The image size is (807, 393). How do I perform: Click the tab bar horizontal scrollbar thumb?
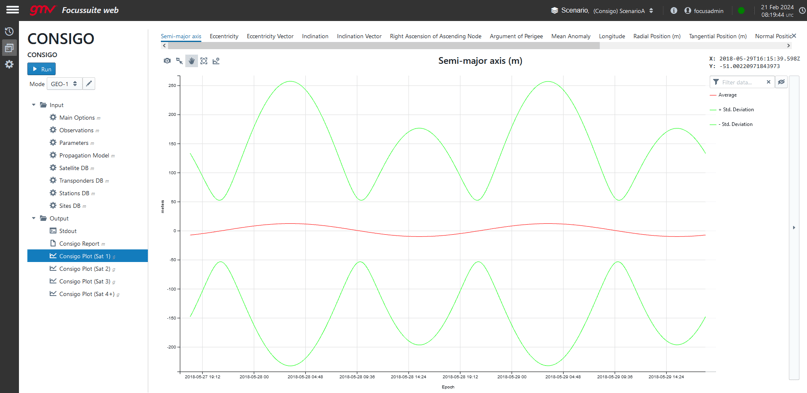(383, 46)
